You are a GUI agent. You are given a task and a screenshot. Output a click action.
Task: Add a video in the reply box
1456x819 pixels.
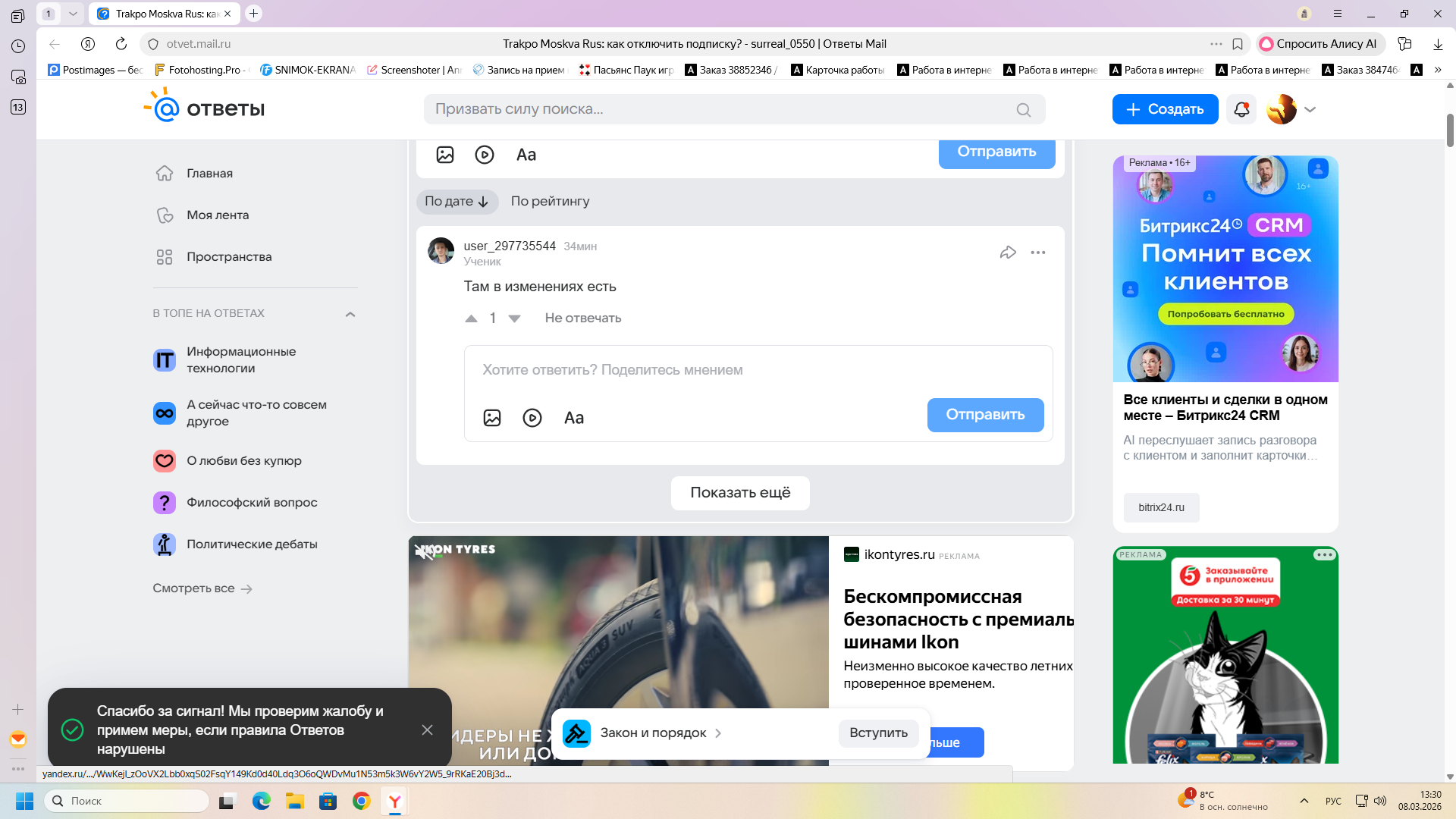coord(532,418)
